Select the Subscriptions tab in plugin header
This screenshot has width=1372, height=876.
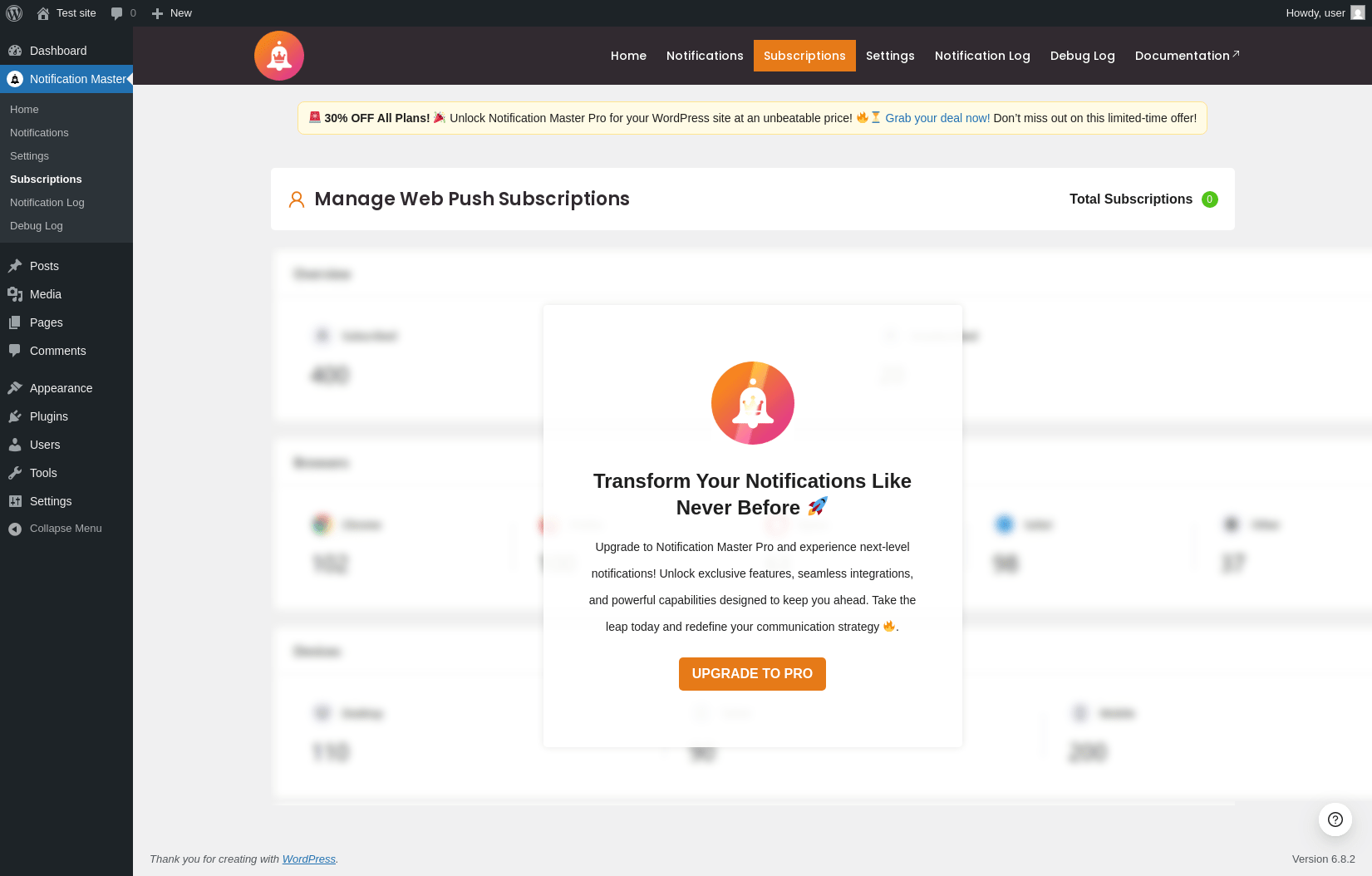point(804,56)
